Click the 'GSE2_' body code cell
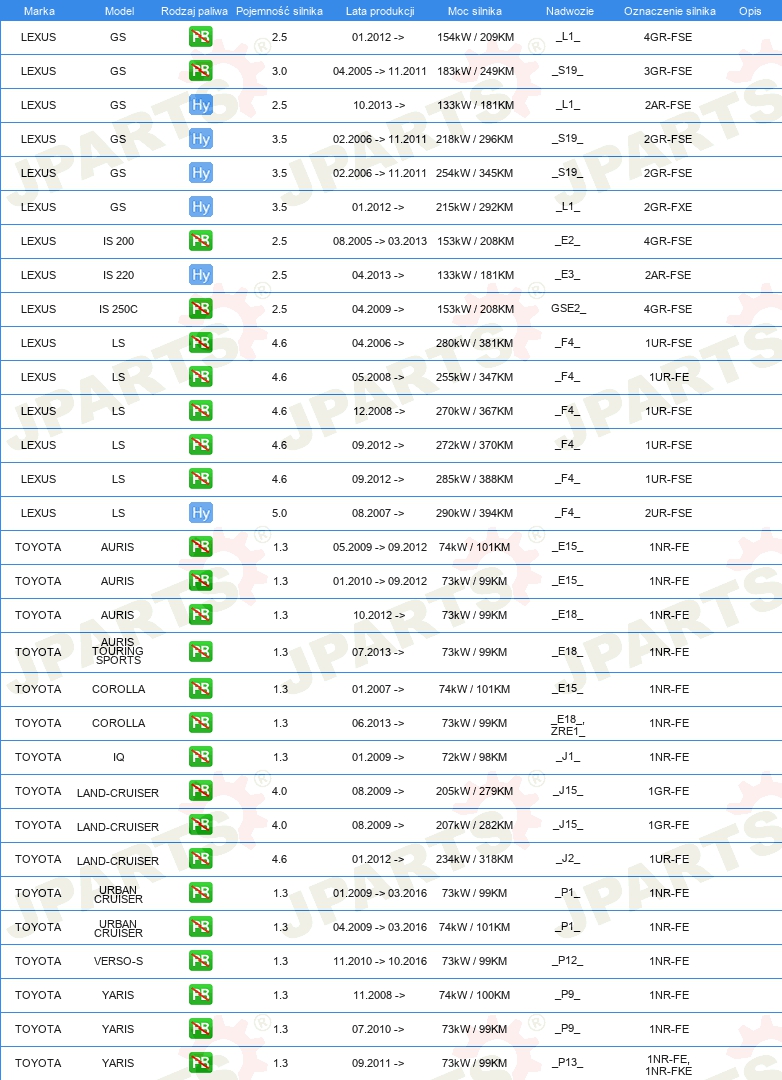The image size is (782, 1080). pyautogui.click(x=568, y=309)
